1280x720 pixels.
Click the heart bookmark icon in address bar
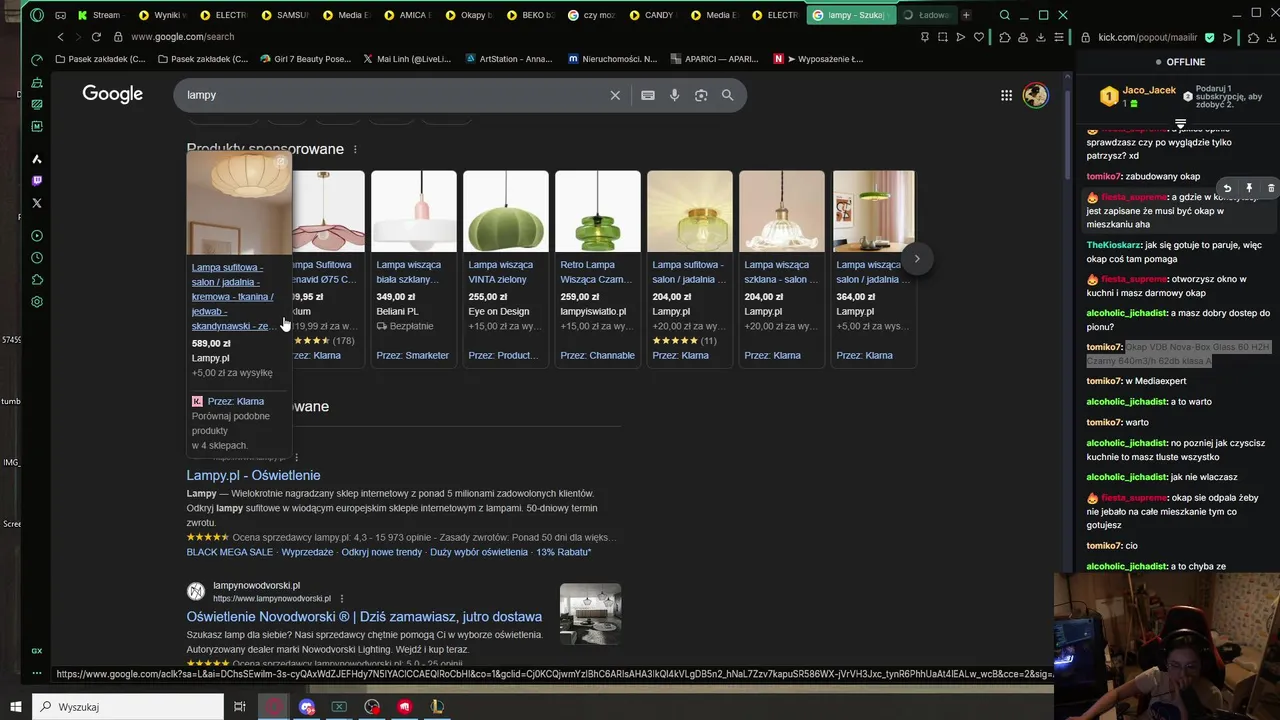click(979, 37)
